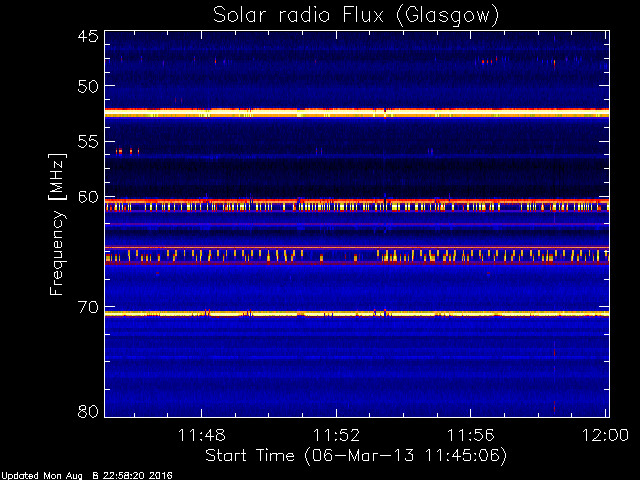Click the pulsed emission band just below 60 MHz
This screenshot has width=640, height=480.
357,205
